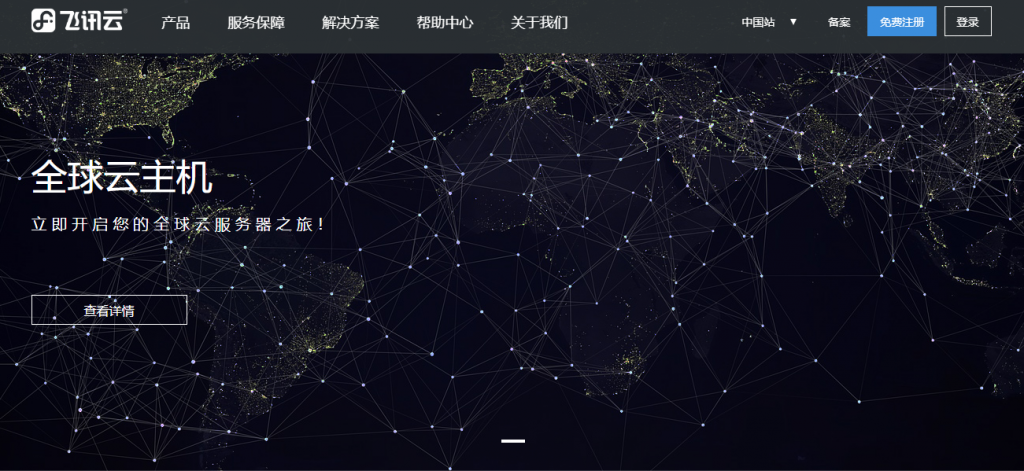Open 帮助中心 from the top bar
Screen dimensions: 1024x471
[x=445, y=22]
